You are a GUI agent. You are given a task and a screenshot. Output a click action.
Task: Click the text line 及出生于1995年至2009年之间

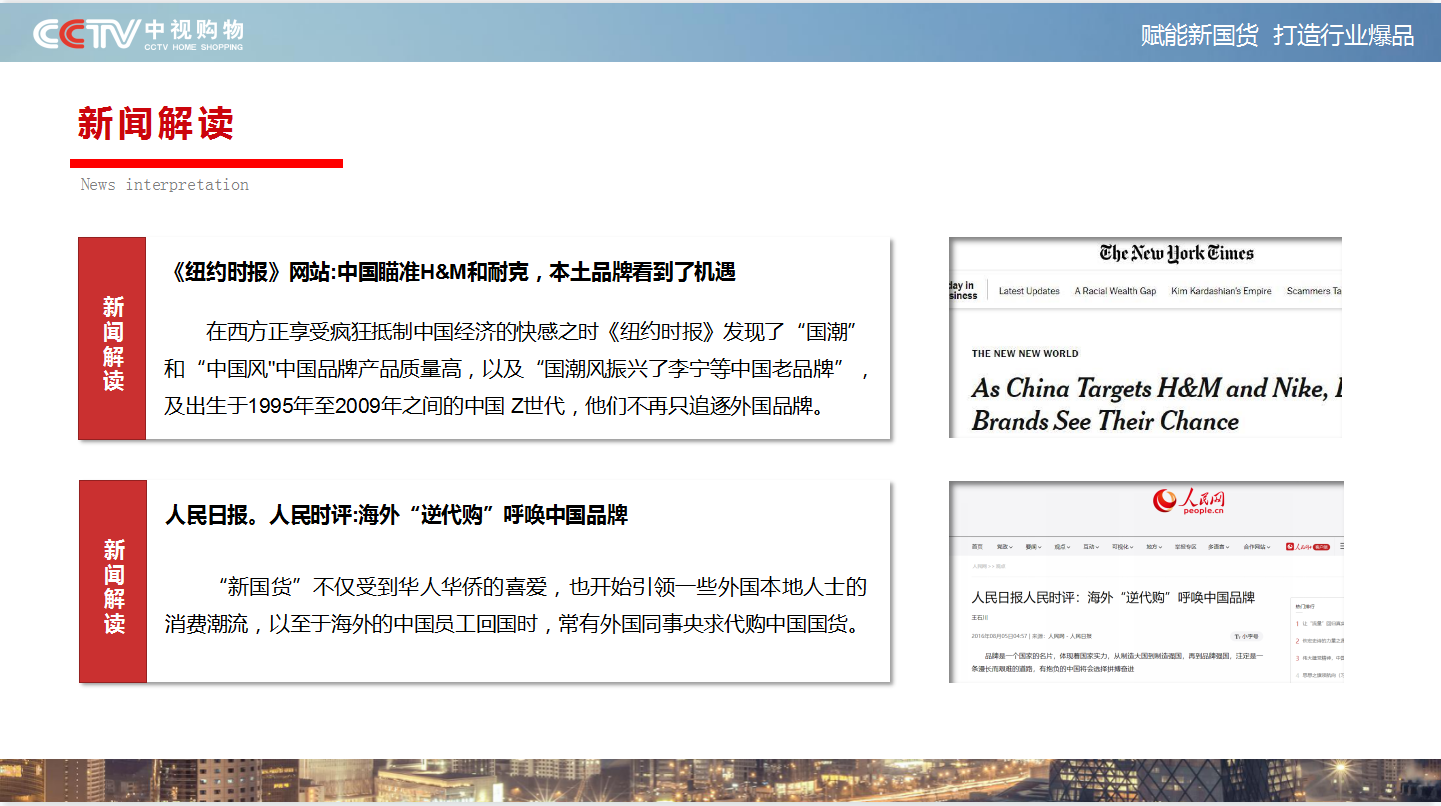pyautogui.click(x=497, y=406)
